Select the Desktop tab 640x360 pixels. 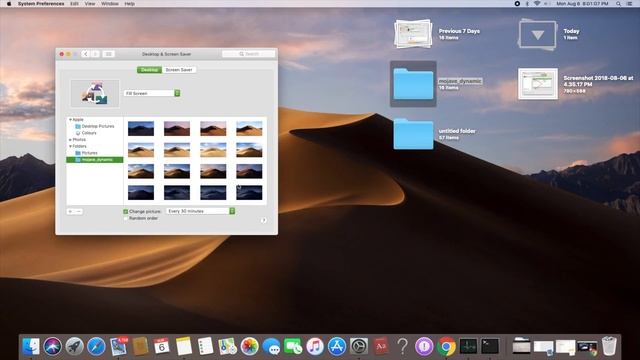click(149, 70)
